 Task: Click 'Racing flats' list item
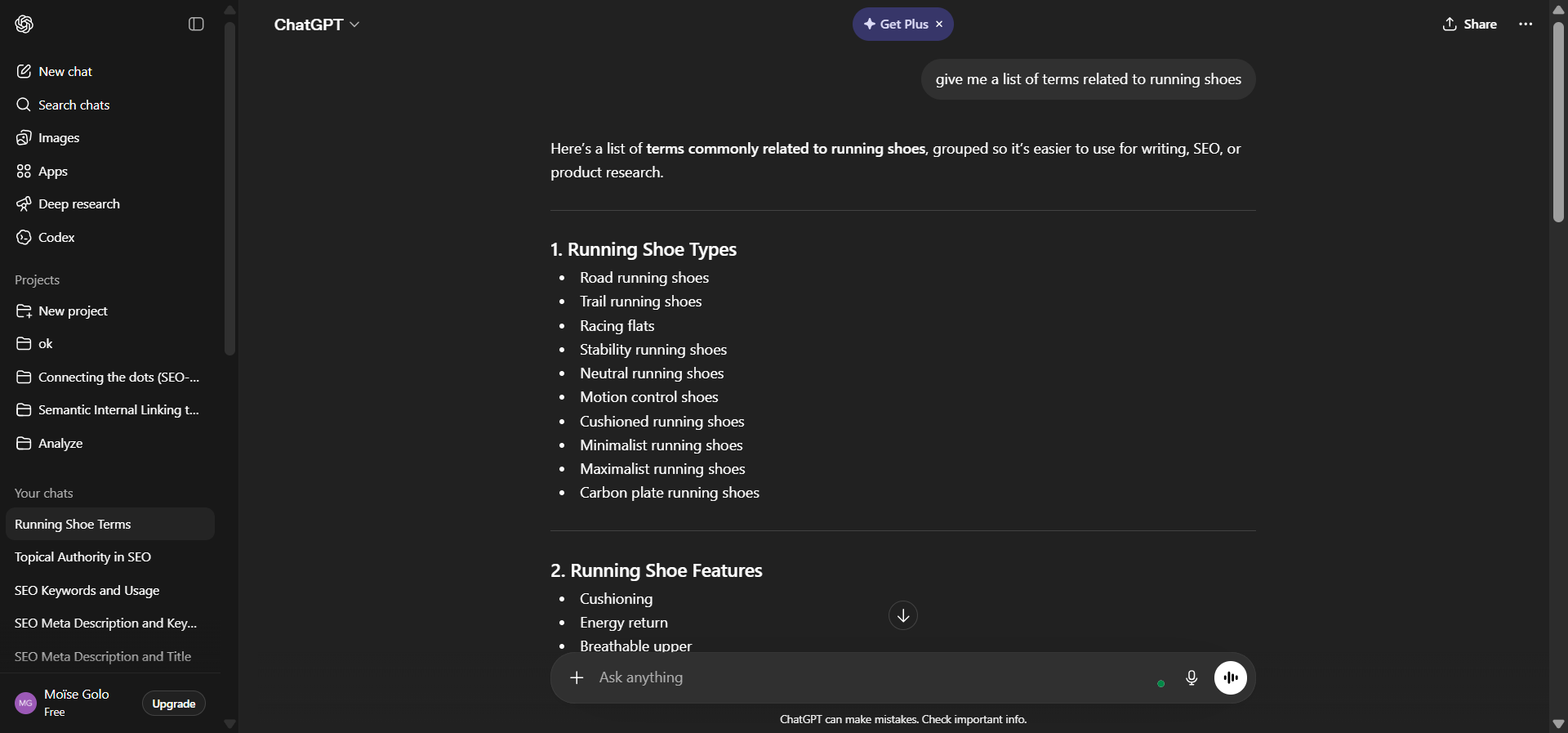[617, 326]
